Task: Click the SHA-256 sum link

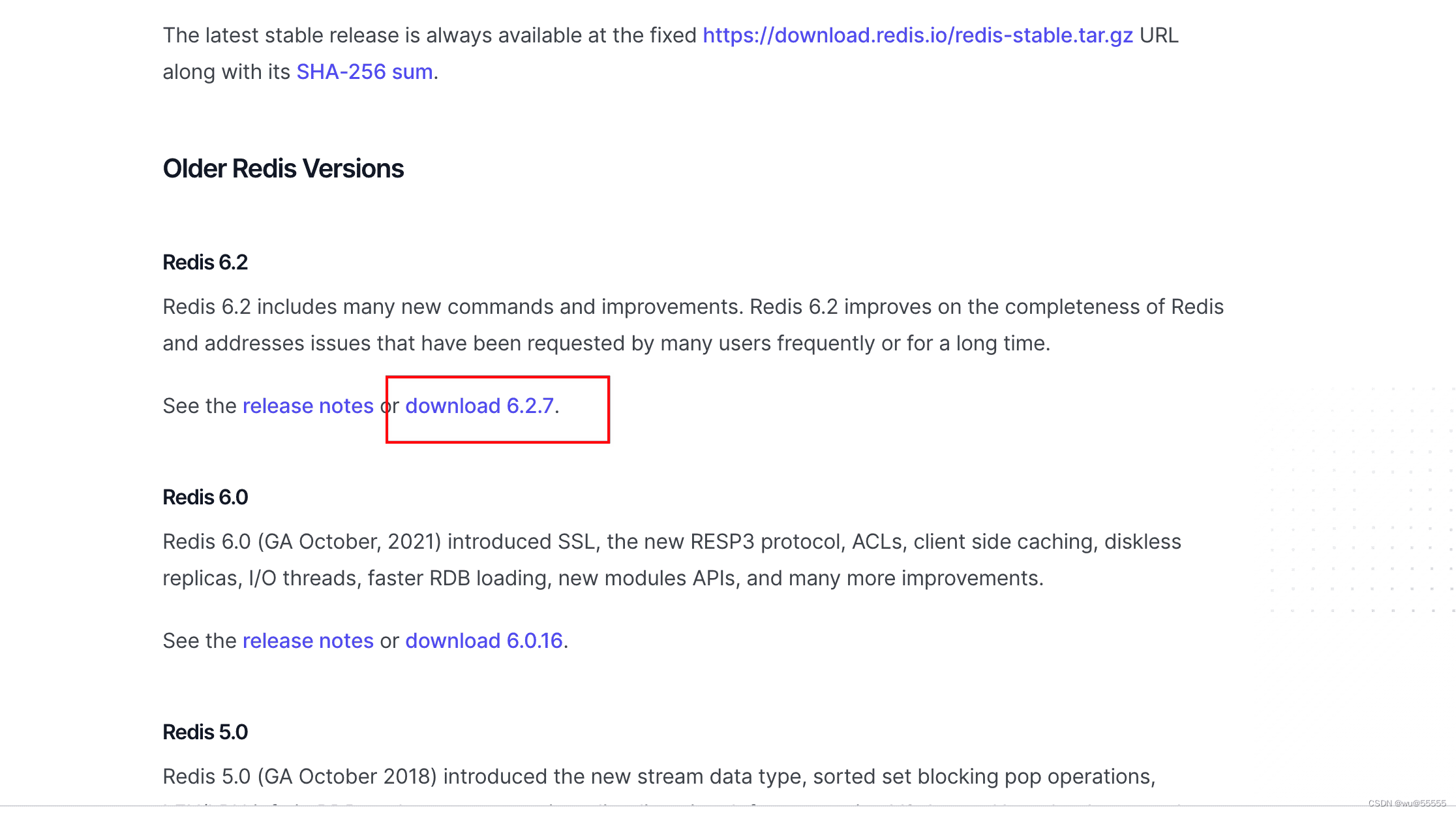Action: point(365,72)
